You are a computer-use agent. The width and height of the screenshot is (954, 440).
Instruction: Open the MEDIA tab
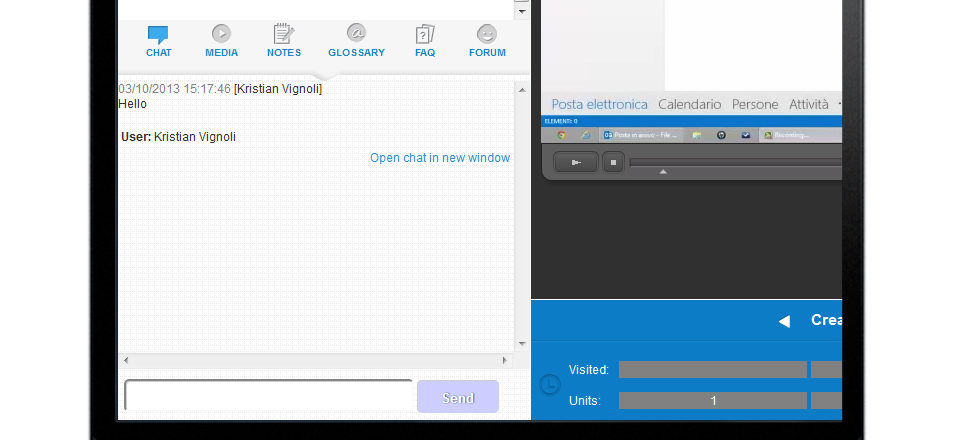[x=221, y=41]
